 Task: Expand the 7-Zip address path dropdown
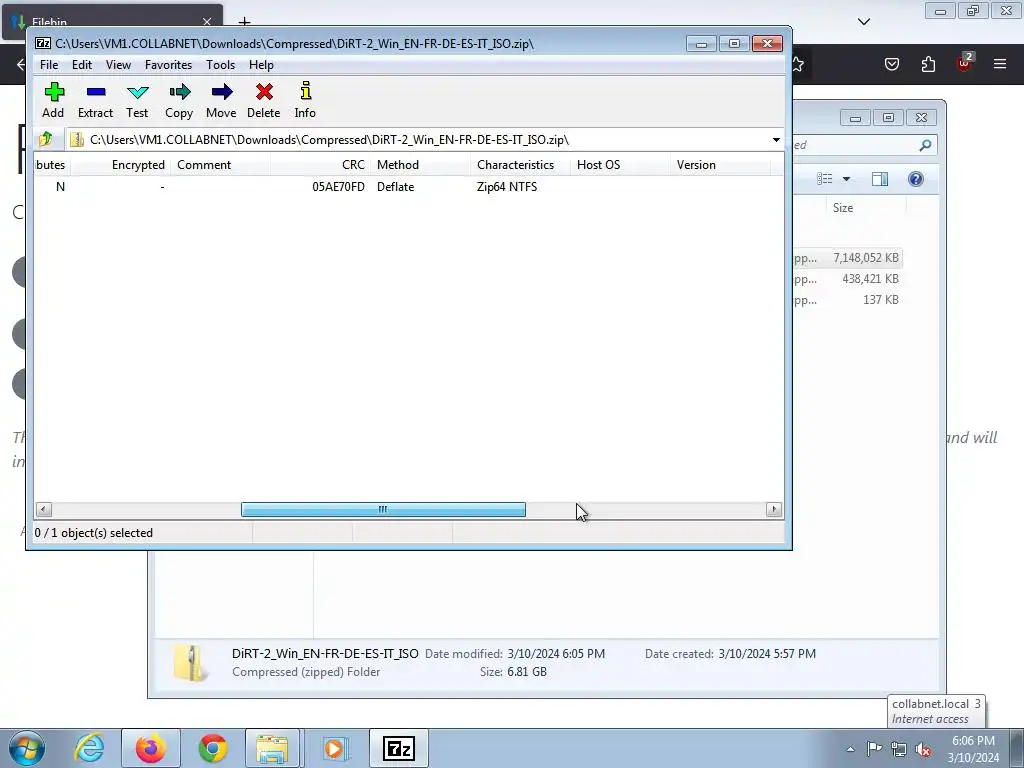point(776,140)
